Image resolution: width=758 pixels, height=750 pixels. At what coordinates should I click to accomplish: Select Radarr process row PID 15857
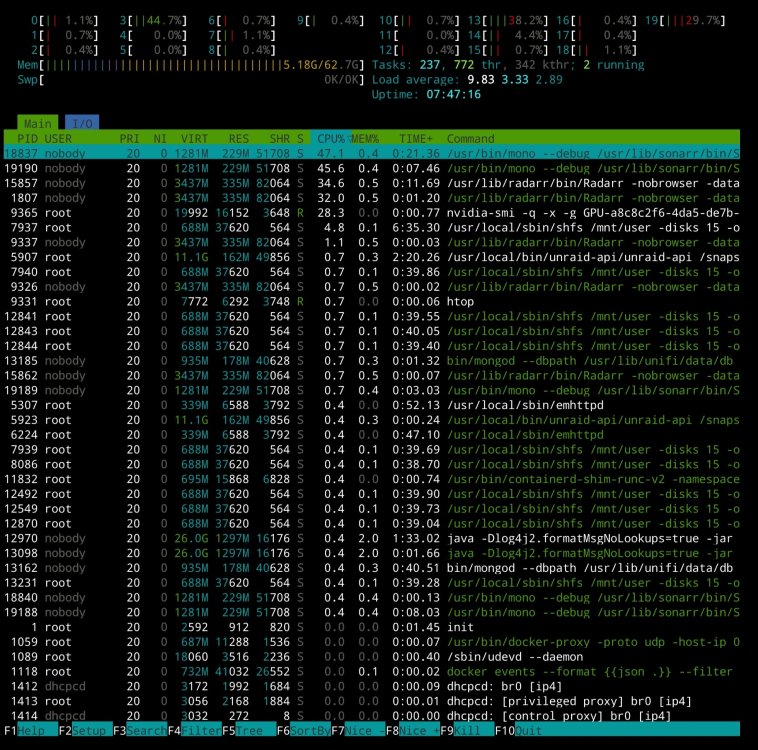pyautogui.click(x=372, y=183)
